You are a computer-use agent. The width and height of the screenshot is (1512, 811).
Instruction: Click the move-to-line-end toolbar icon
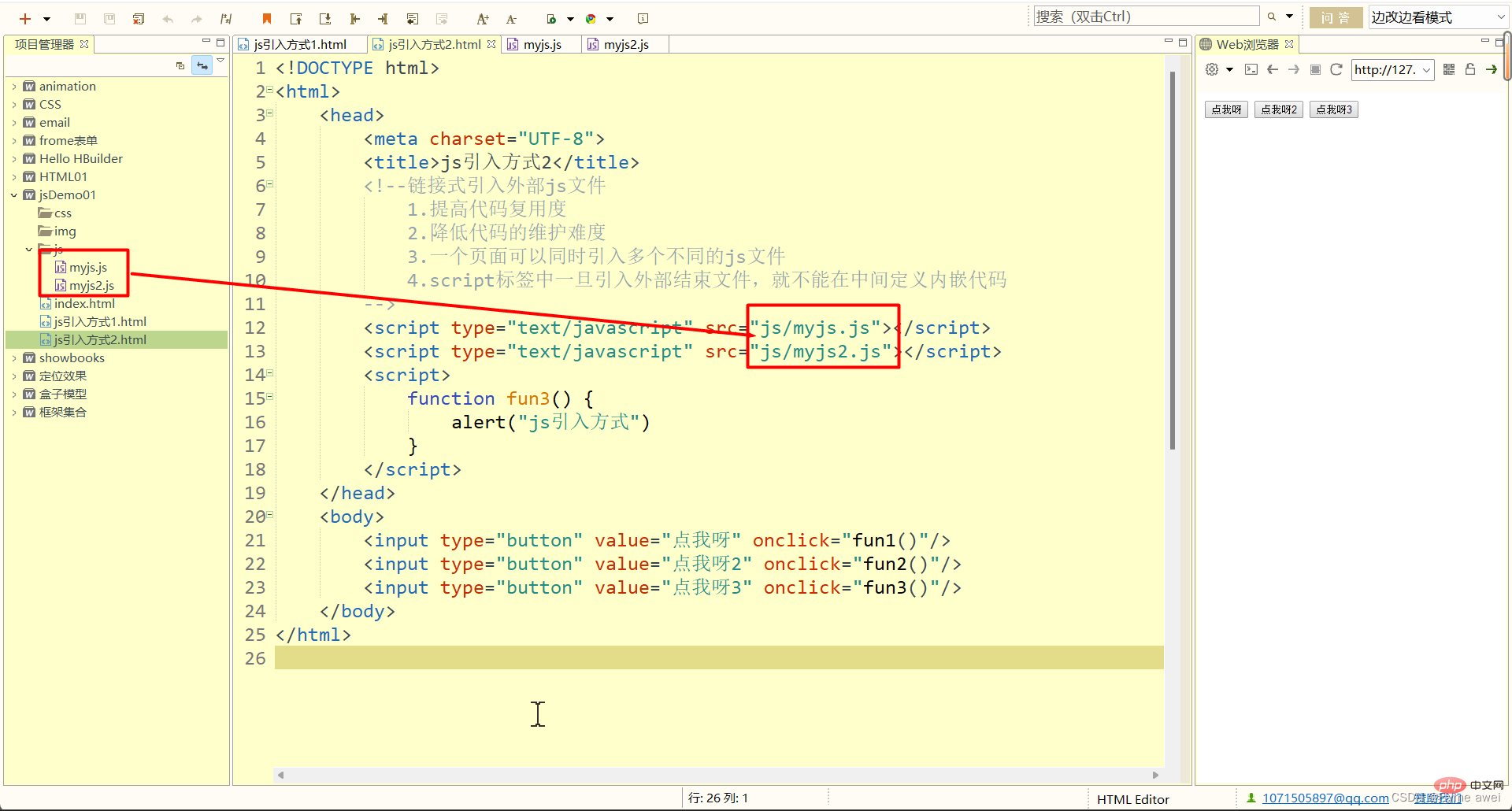[x=384, y=19]
